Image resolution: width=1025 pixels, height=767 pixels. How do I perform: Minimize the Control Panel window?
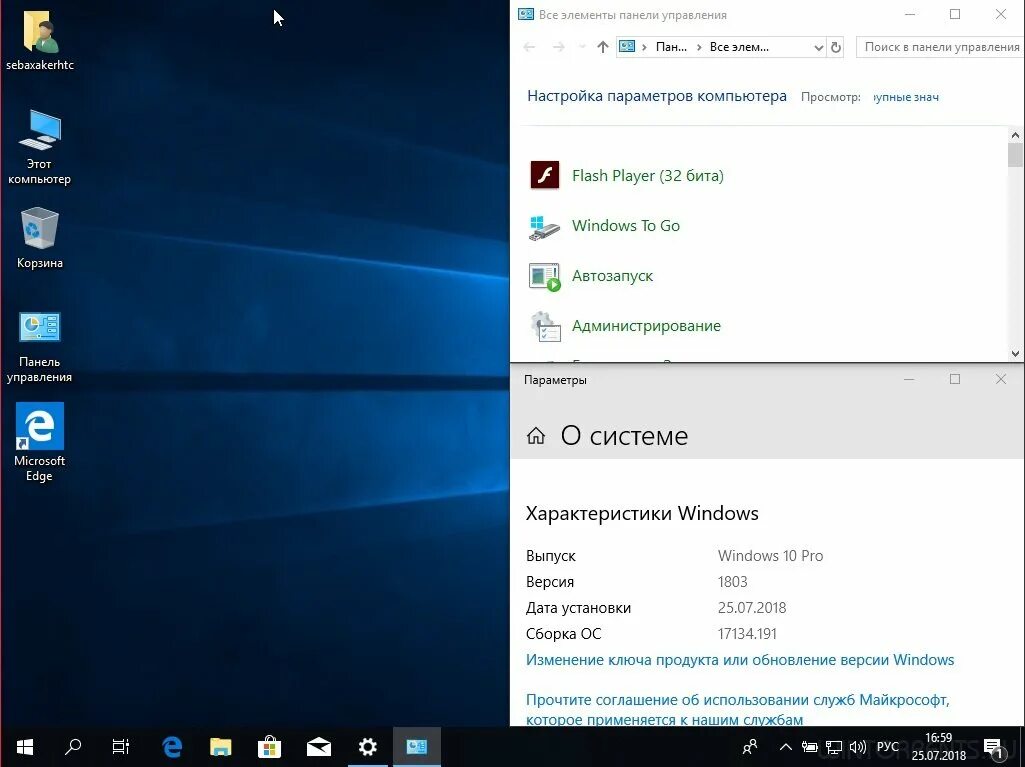coord(909,14)
